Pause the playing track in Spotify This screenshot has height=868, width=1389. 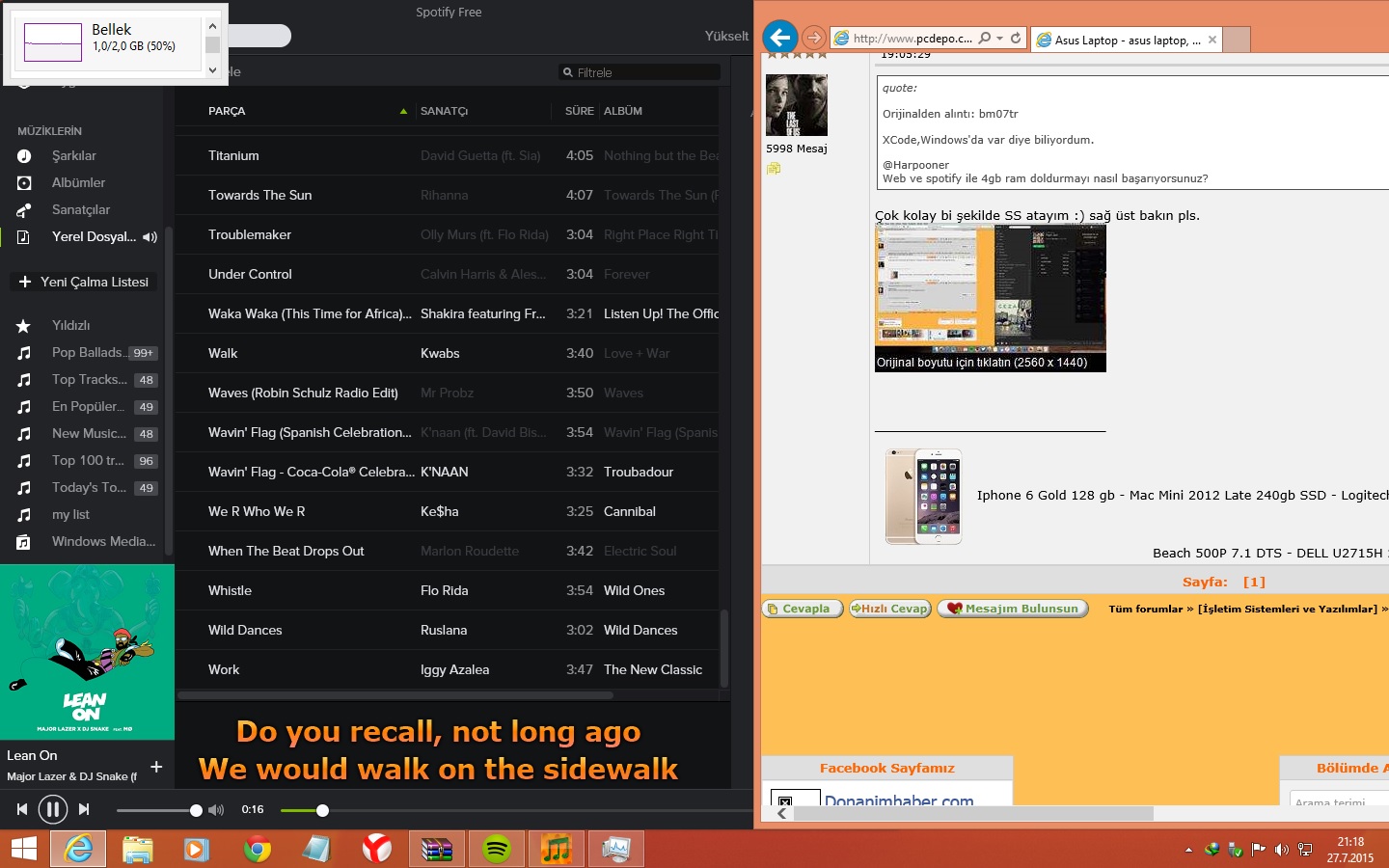53,809
